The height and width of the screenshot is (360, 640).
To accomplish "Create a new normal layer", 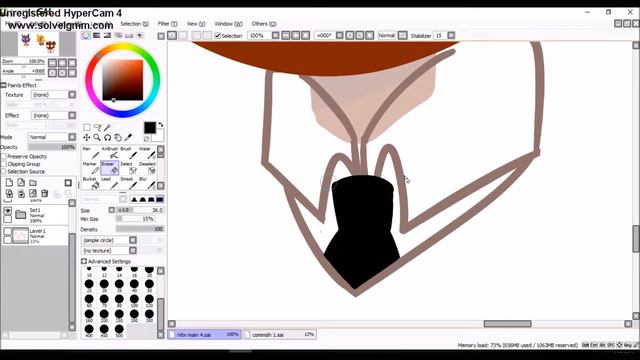I will pos(9,182).
